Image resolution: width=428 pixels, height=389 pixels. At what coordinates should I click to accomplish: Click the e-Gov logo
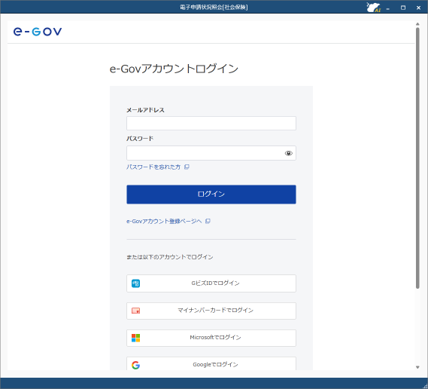(38, 31)
